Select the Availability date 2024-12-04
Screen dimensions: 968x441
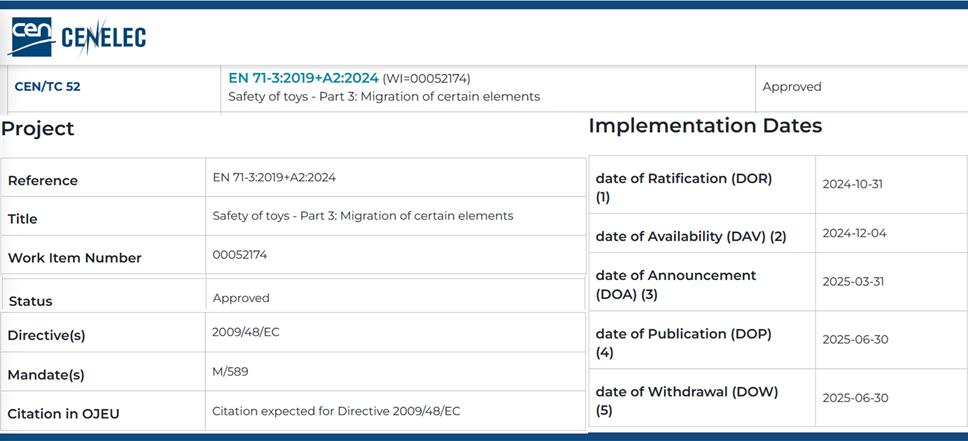coord(854,234)
